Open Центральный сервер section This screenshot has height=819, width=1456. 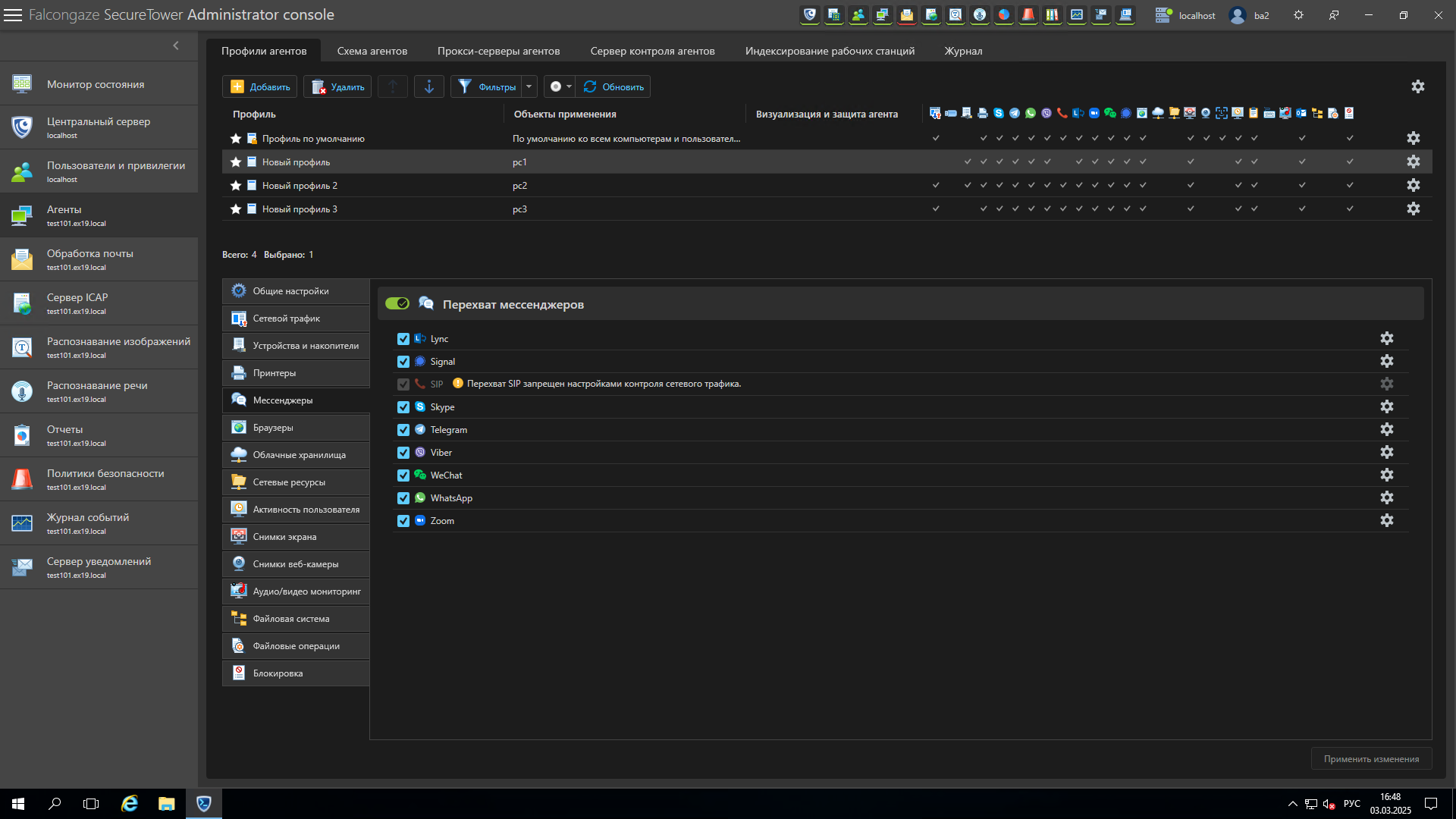99,127
